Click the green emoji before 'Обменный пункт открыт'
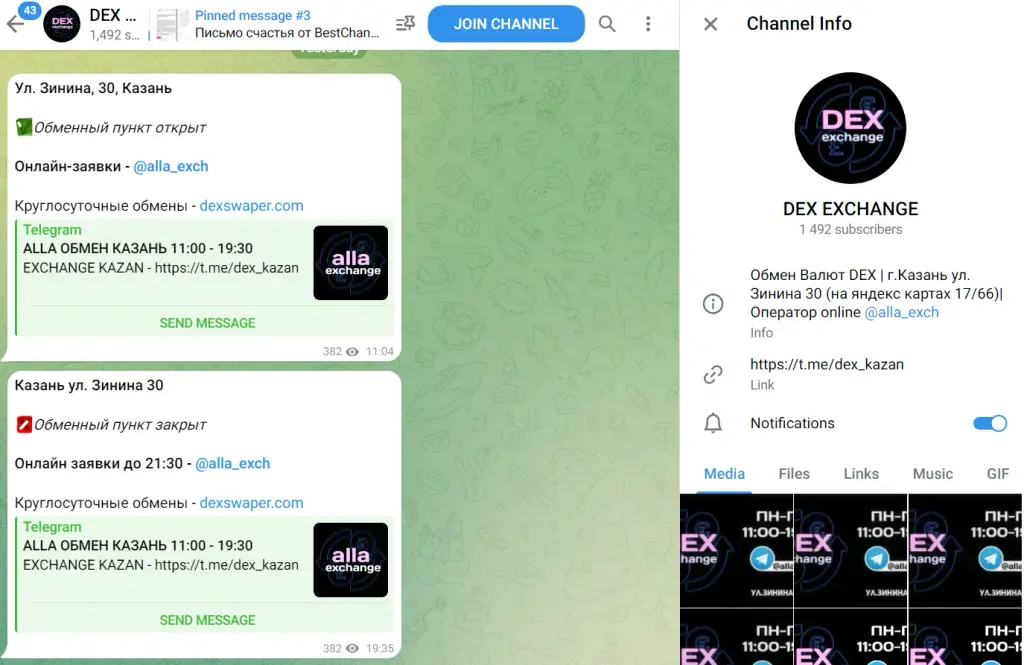 [x=24, y=127]
